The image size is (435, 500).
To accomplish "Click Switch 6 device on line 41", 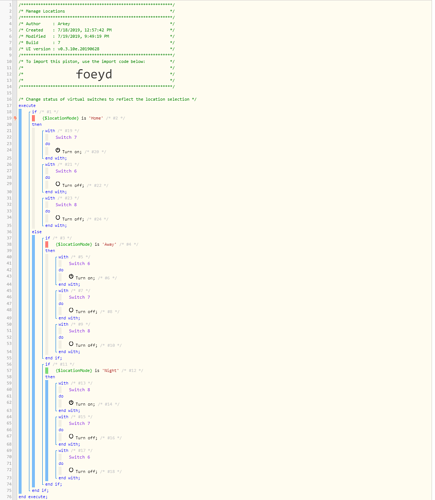I will [x=79, y=264].
